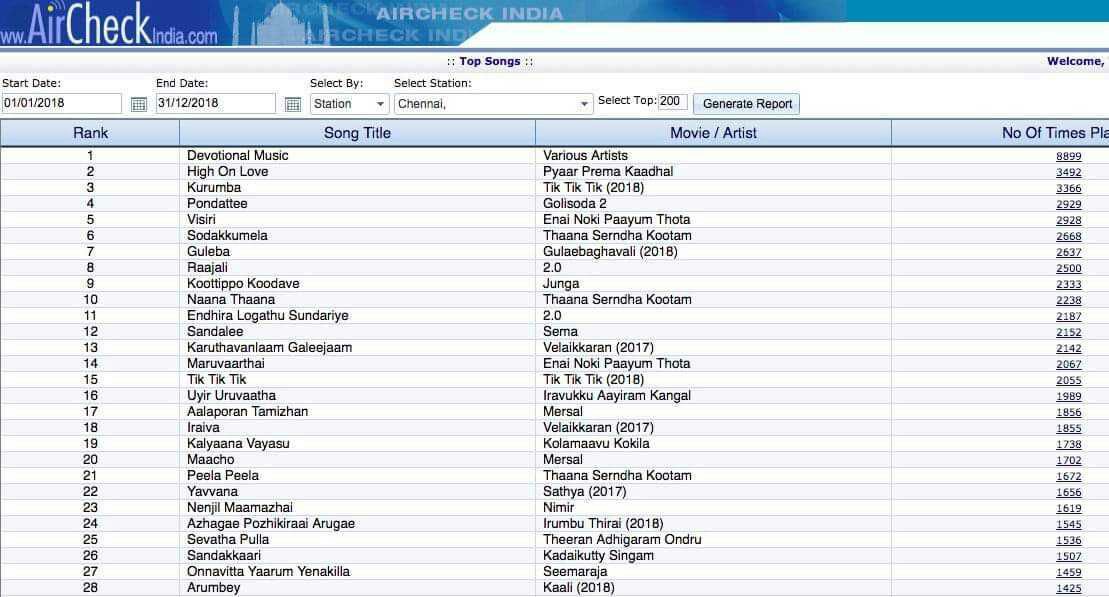Open play count 2500 link

point(1069,269)
